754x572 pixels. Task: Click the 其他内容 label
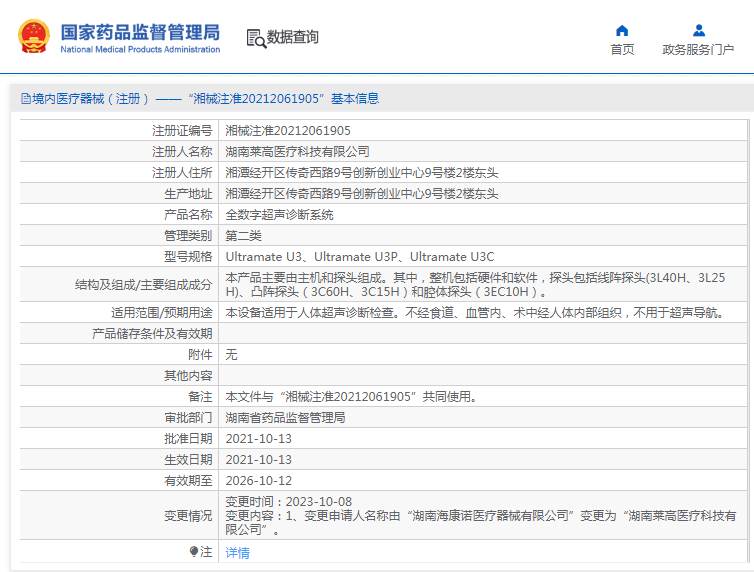tap(188, 376)
